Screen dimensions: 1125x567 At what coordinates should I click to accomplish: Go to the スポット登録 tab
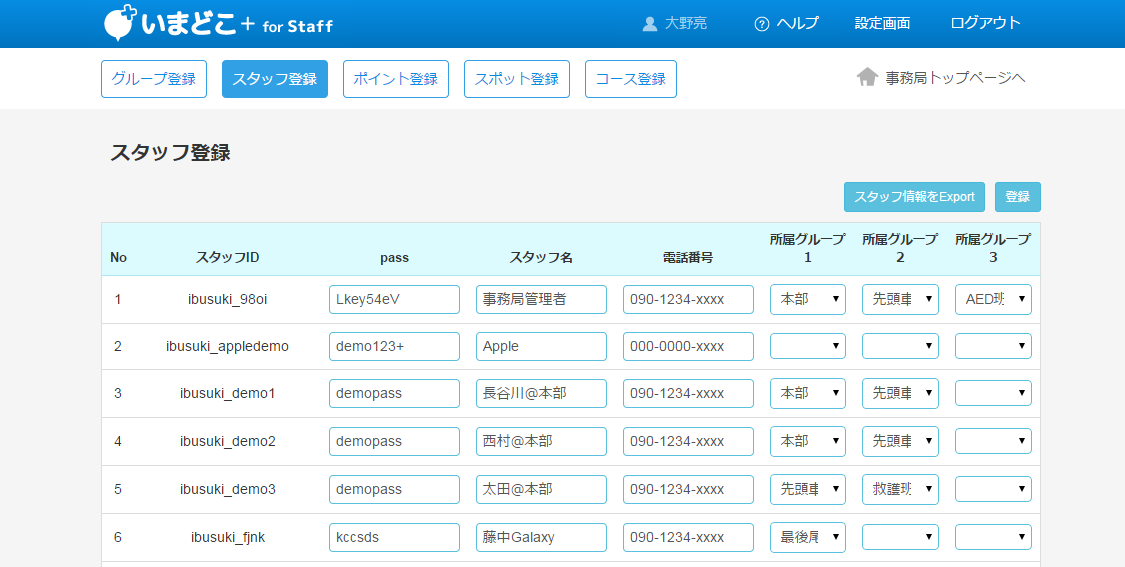pos(516,79)
